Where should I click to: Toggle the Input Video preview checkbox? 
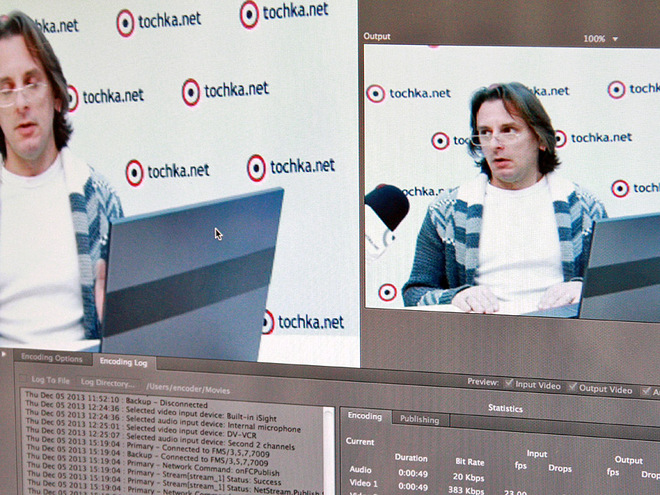tap(507, 384)
